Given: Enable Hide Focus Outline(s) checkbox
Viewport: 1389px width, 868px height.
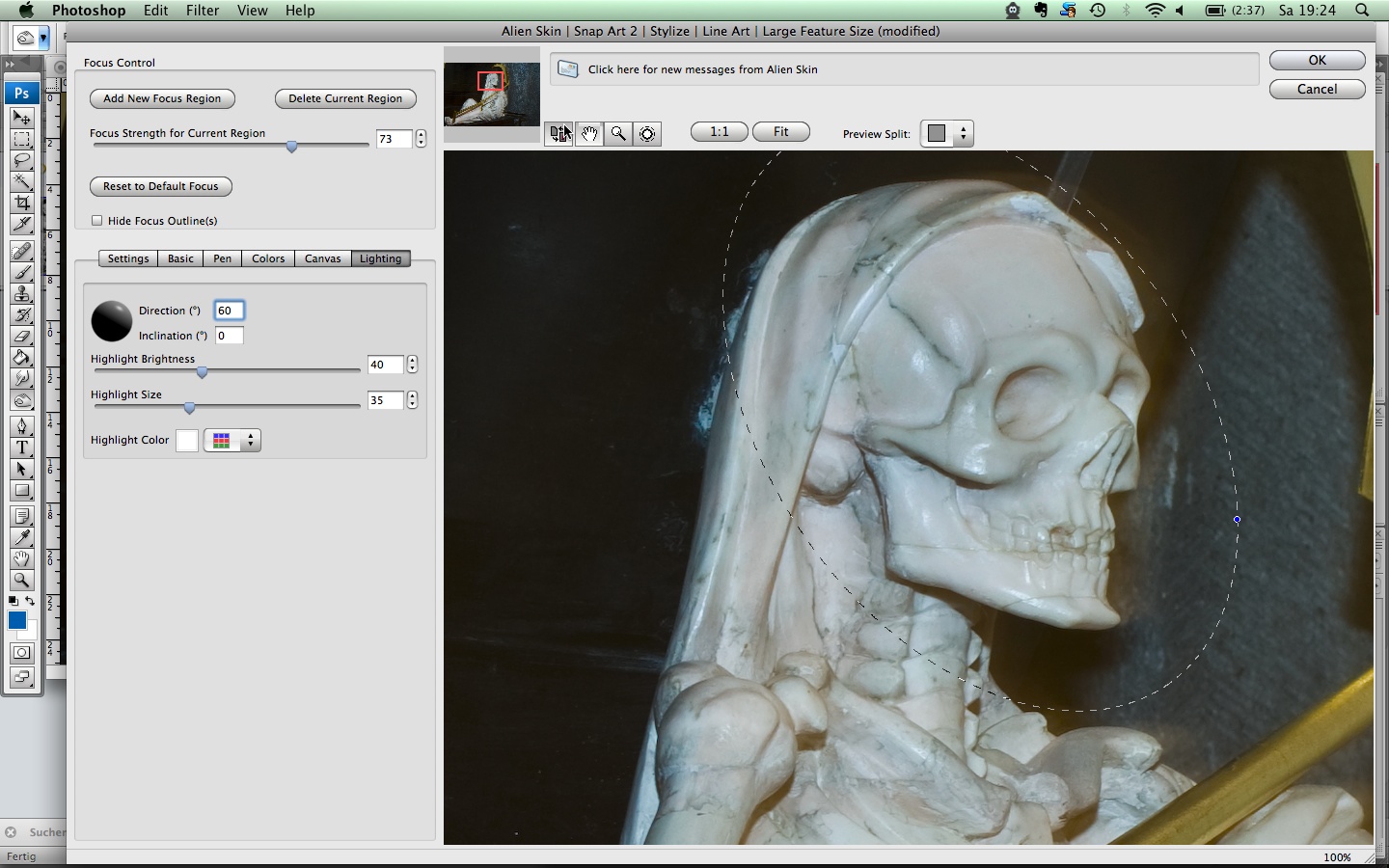Looking at the screenshot, I should point(96,221).
